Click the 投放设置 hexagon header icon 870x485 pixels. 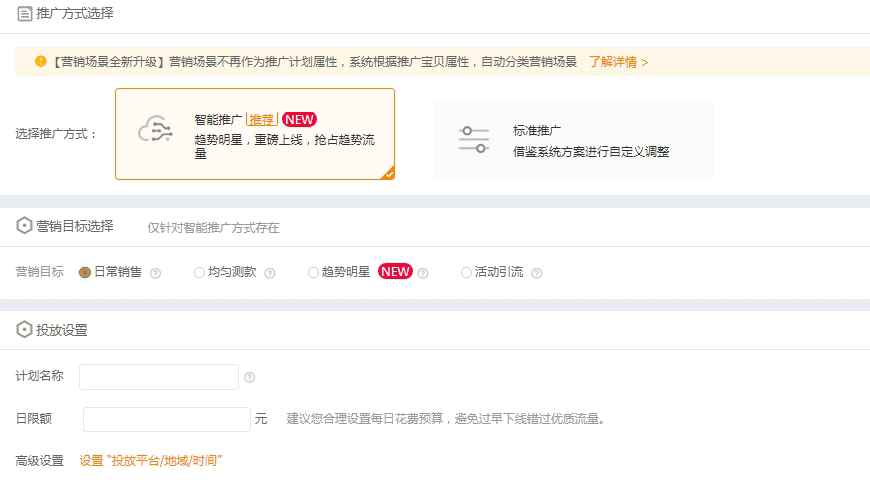pos(25,330)
